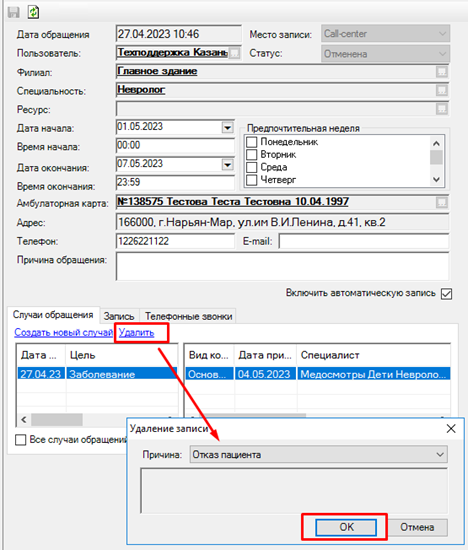Check the Среда checkbox

[252, 167]
